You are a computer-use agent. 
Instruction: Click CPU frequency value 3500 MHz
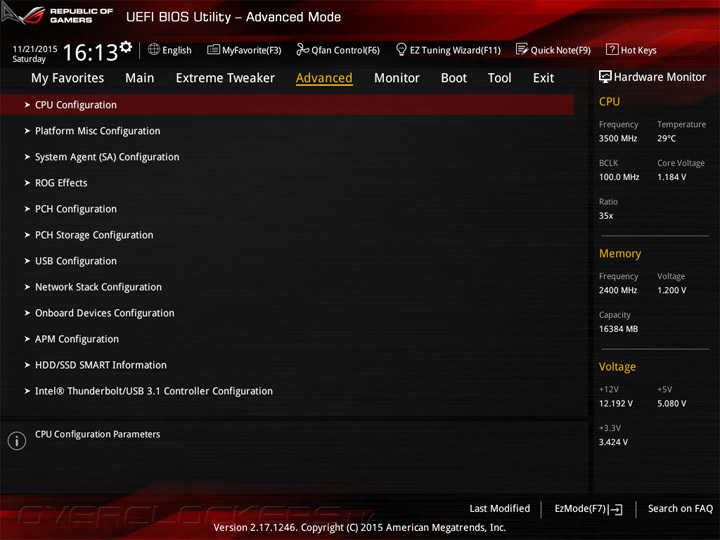pyautogui.click(x=618, y=138)
